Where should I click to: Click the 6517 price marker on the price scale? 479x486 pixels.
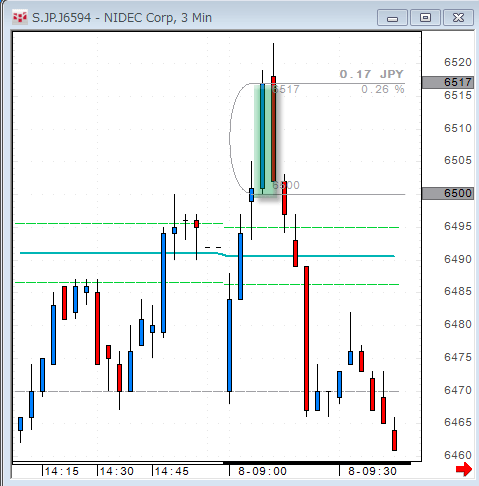tap(448, 82)
